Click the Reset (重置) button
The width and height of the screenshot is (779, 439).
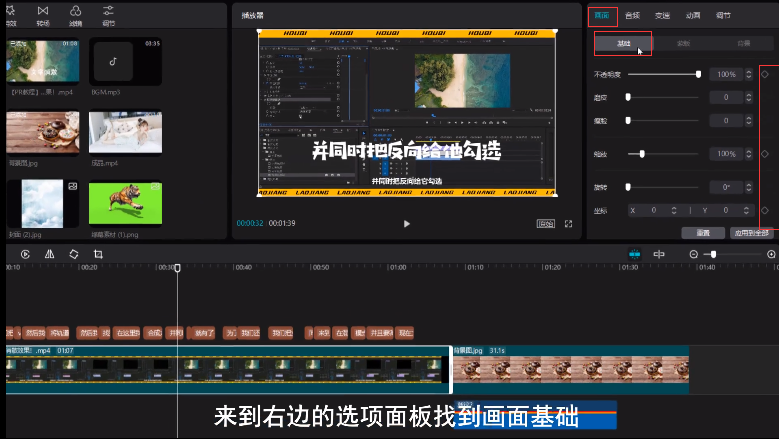tap(703, 232)
